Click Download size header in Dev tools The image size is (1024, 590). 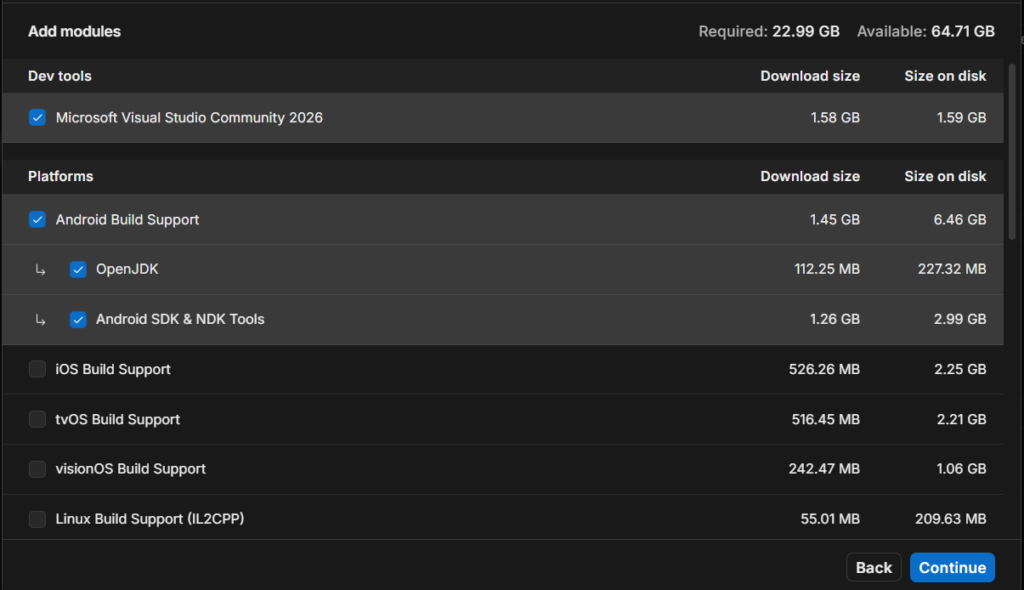810,76
